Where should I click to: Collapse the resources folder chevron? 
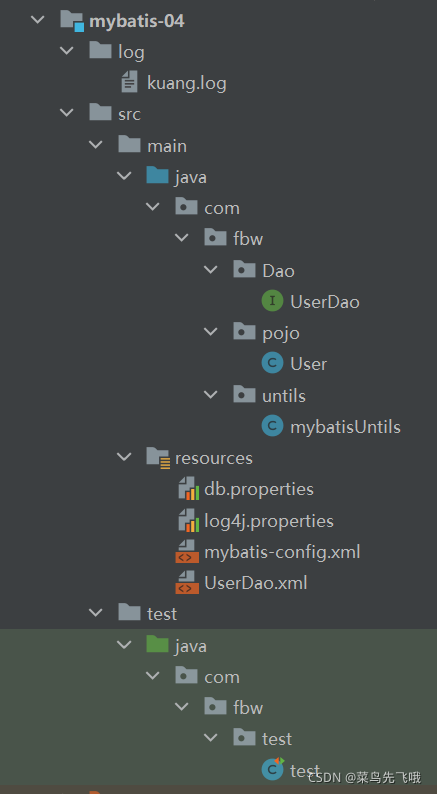coord(124,457)
